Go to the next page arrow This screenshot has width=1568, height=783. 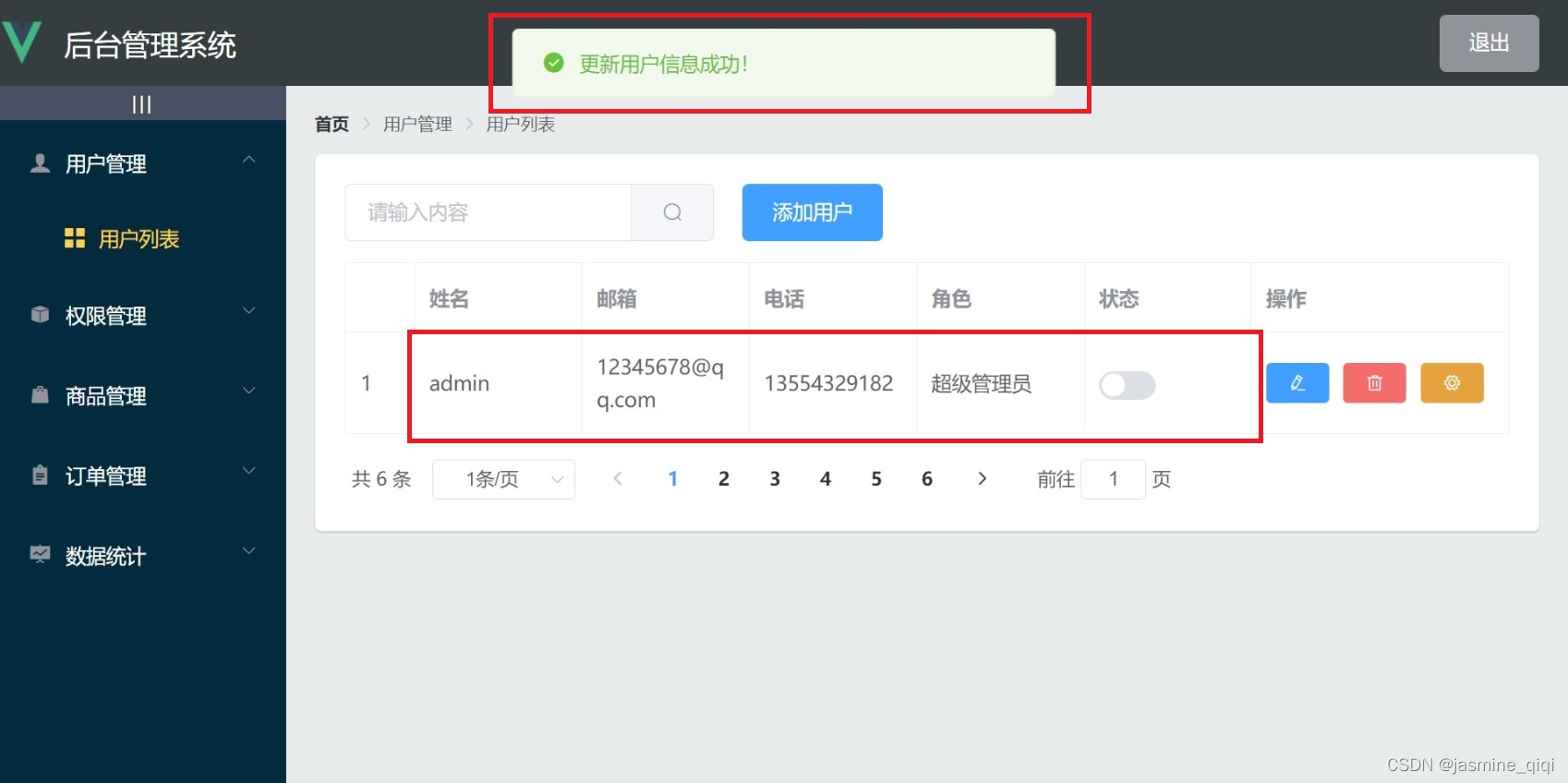point(983,478)
